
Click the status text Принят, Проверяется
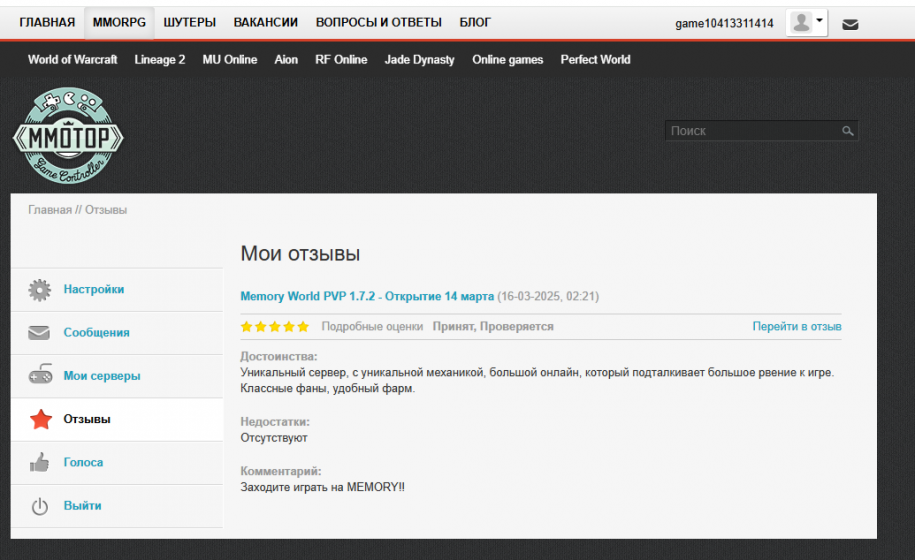(493, 327)
